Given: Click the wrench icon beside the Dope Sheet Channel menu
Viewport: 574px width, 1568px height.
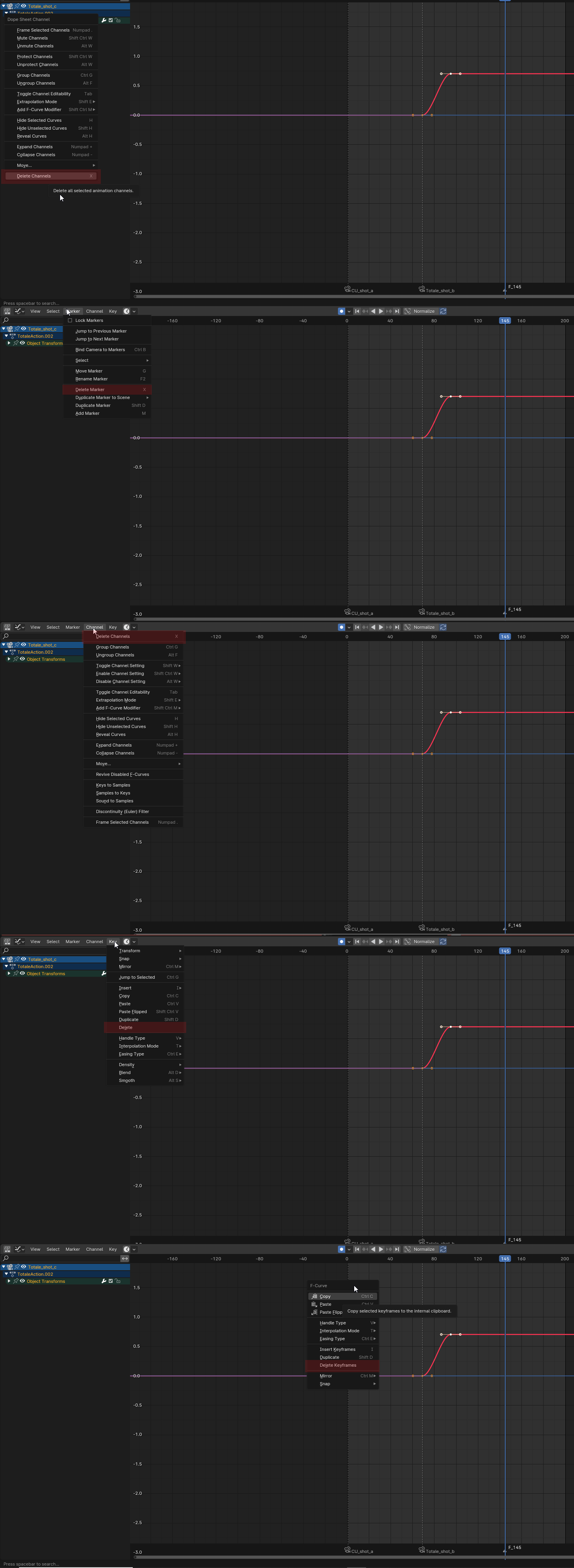Looking at the screenshot, I should (x=104, y=20).
